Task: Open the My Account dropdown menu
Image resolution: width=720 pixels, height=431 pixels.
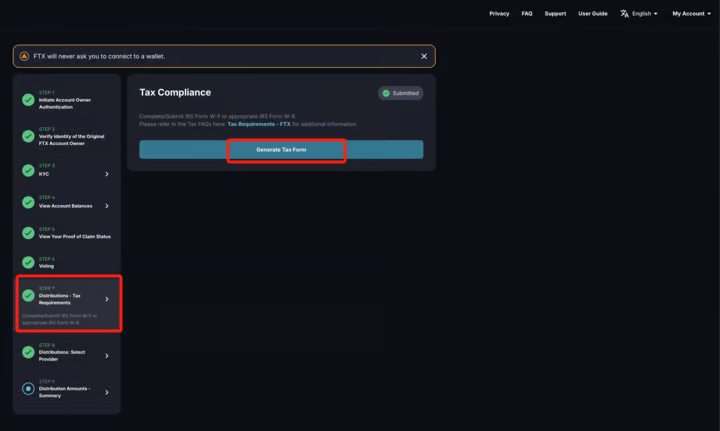Action: tap(691, 14)
